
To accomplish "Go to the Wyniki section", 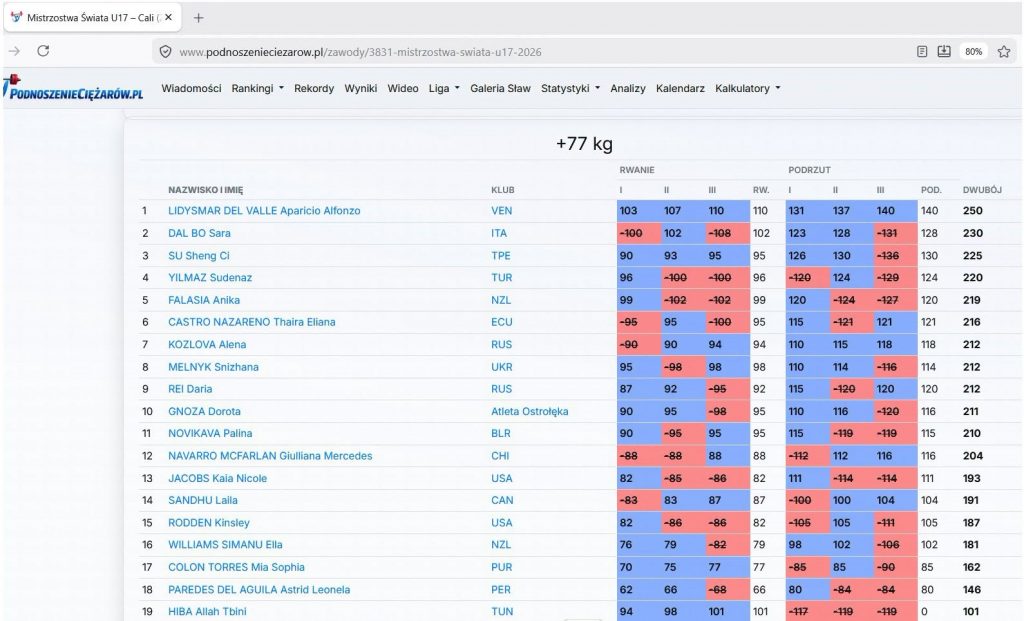I will (x=360, y=88).
